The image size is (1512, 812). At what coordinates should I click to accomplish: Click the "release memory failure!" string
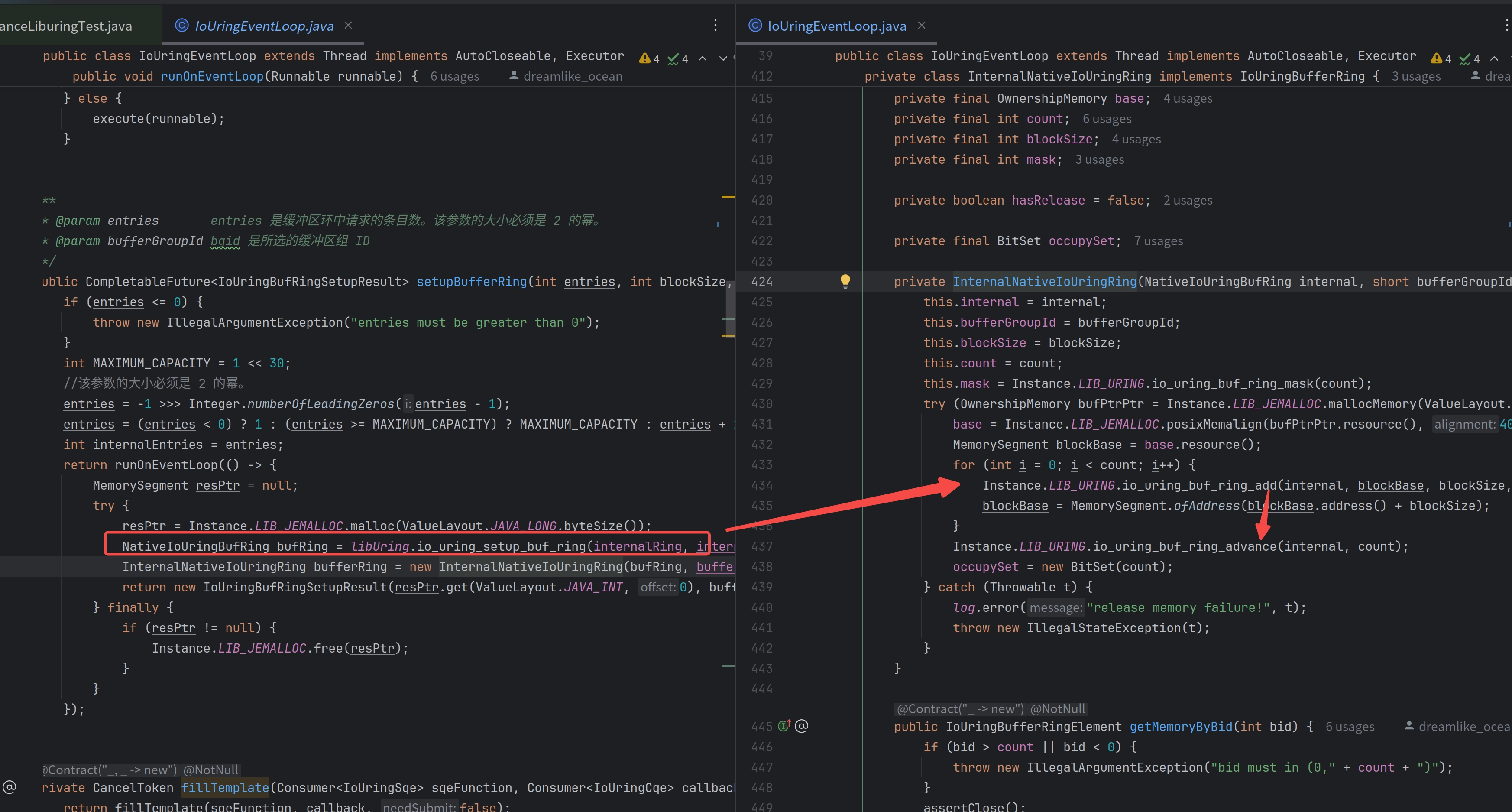coord(1178,607)
